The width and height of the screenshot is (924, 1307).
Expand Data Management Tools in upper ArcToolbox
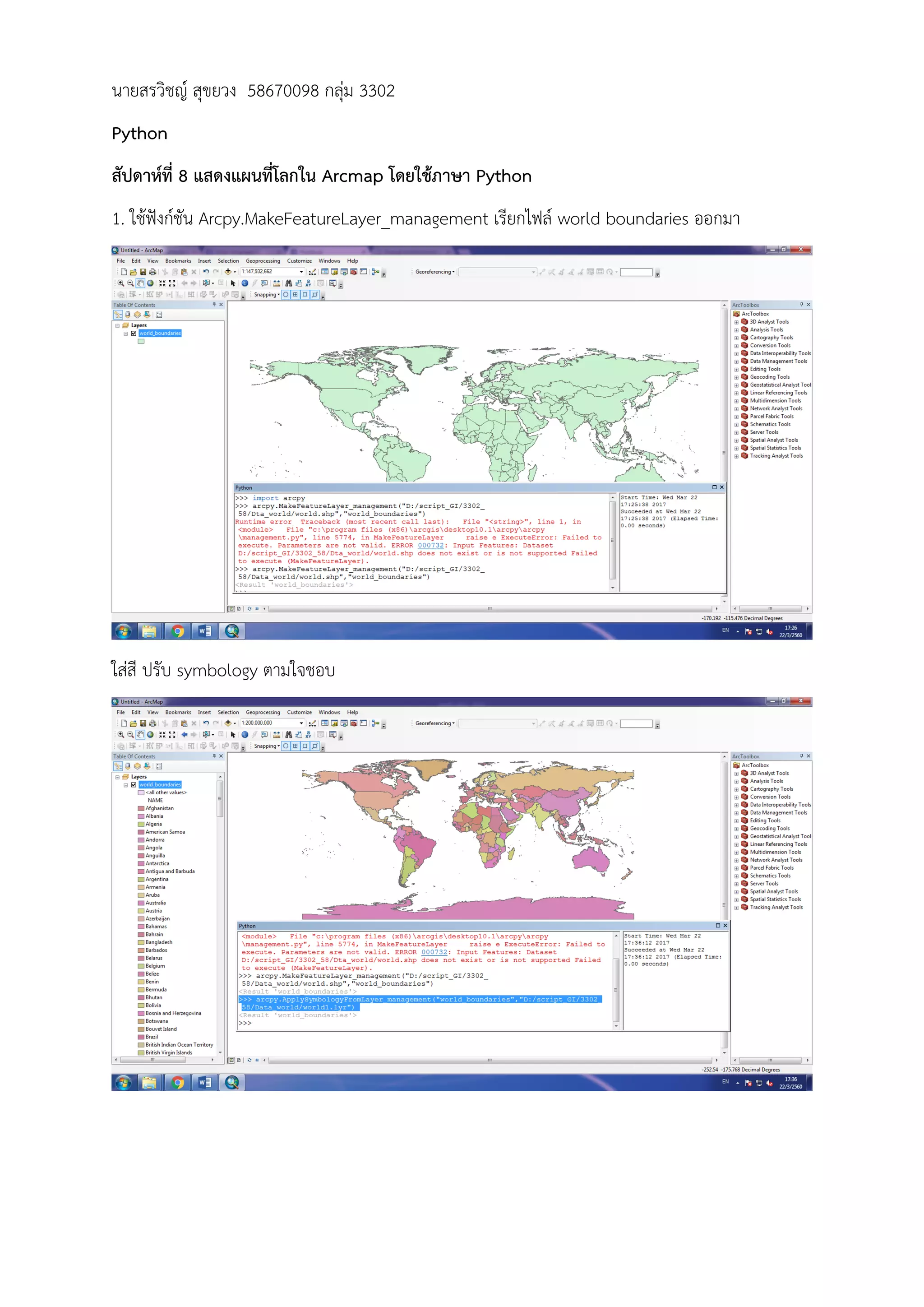tap(736, 362)
